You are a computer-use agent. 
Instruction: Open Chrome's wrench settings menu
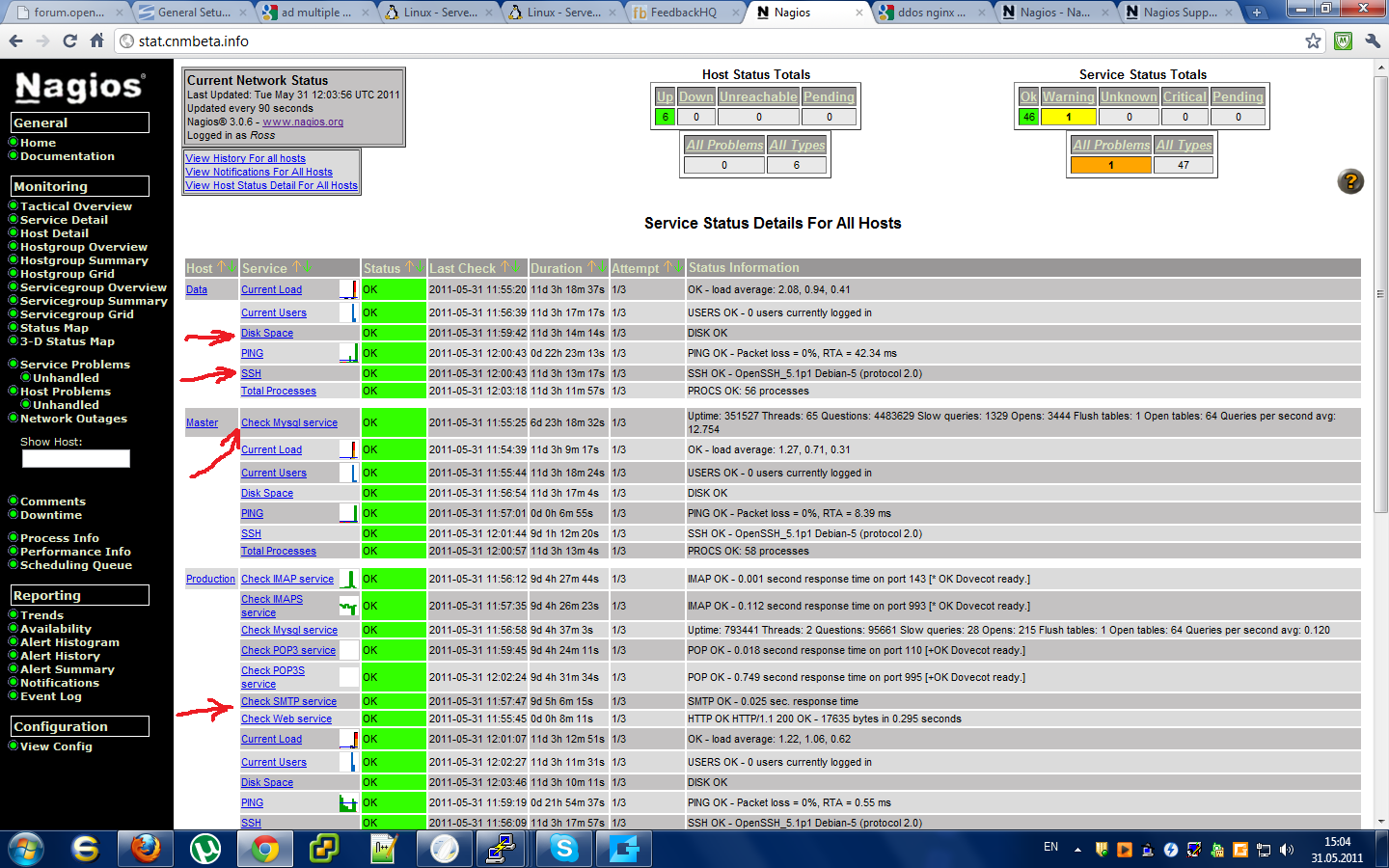click(x=1373, y=41)
